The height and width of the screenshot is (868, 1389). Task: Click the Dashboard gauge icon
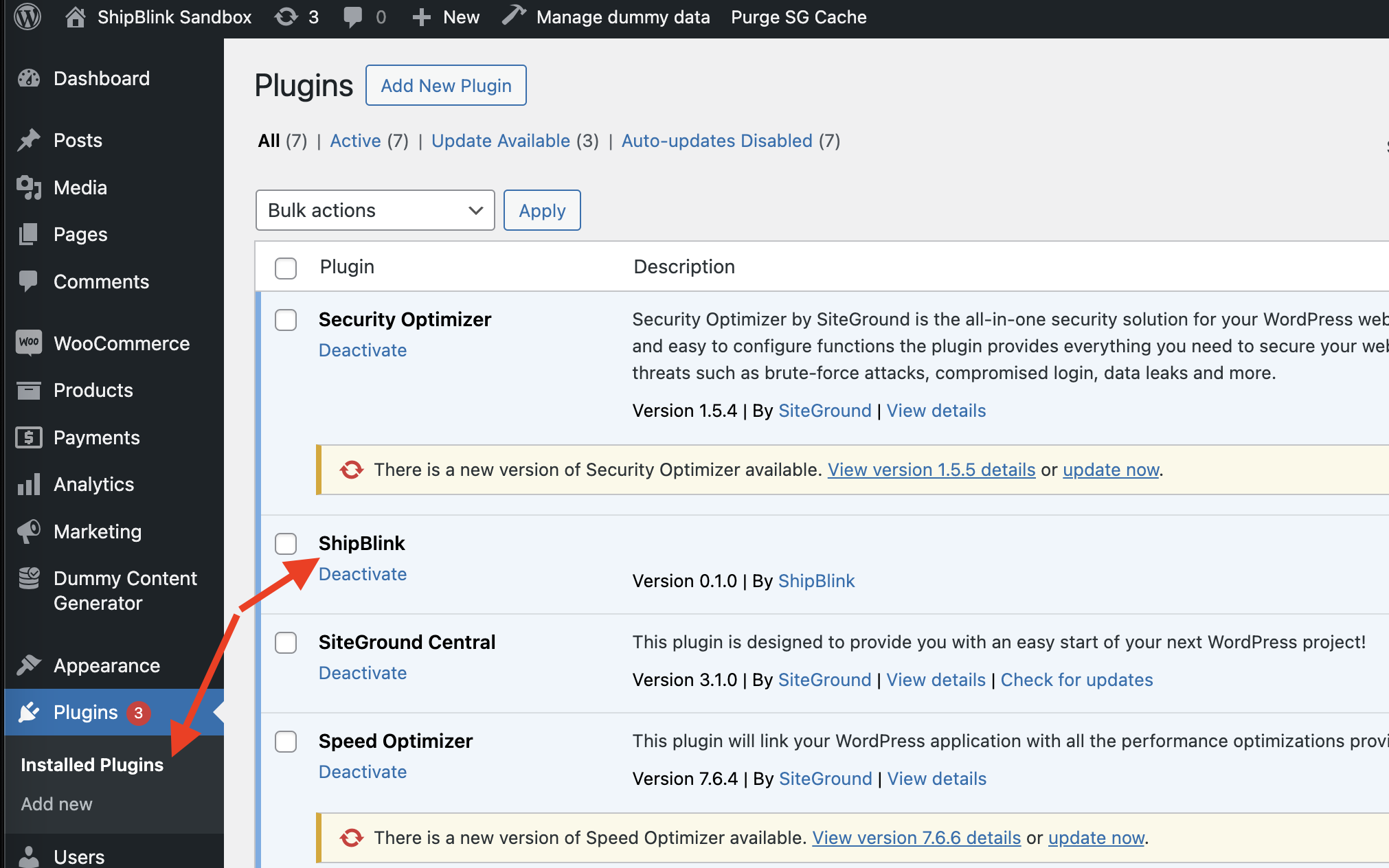pyautogui.click(x=29, y=78)
